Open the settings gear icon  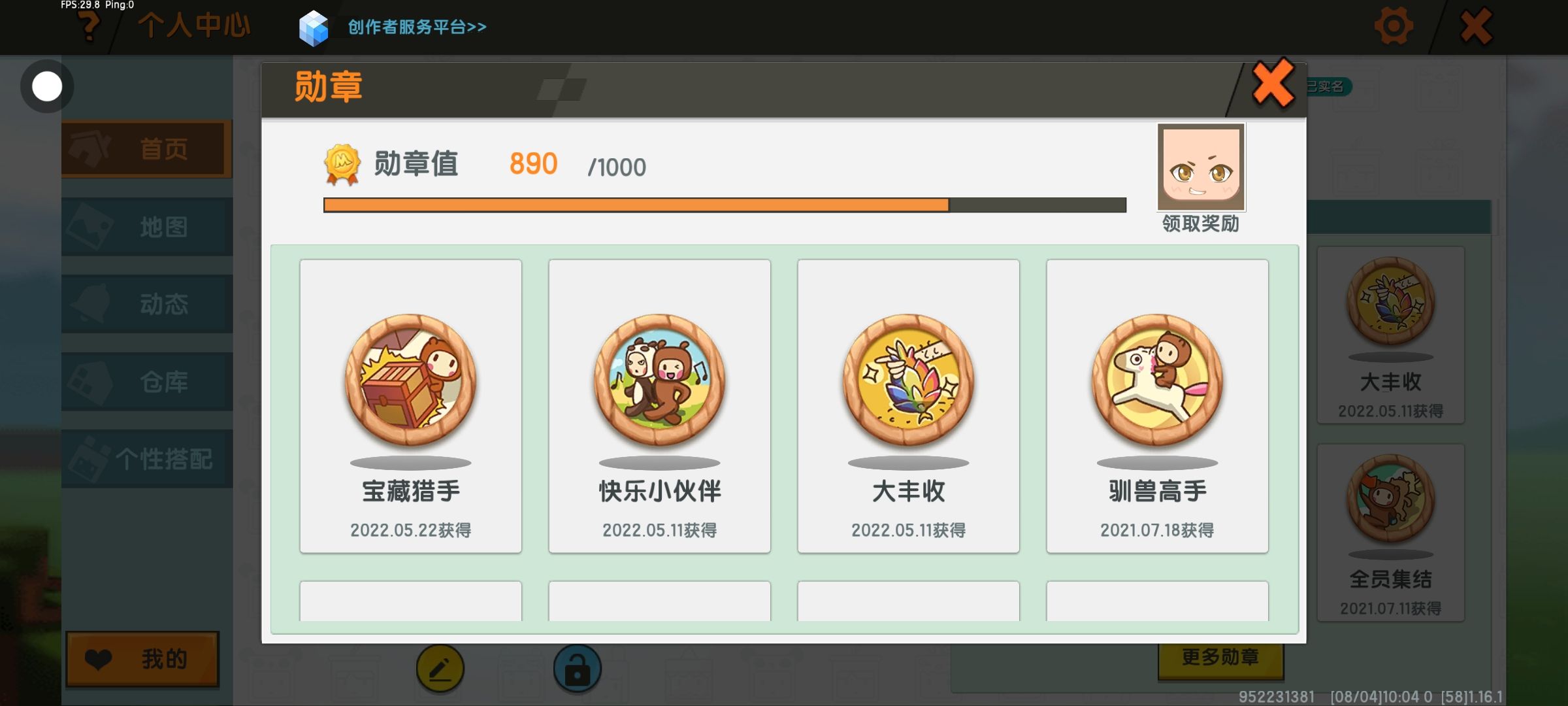[x=1394, y=27]
